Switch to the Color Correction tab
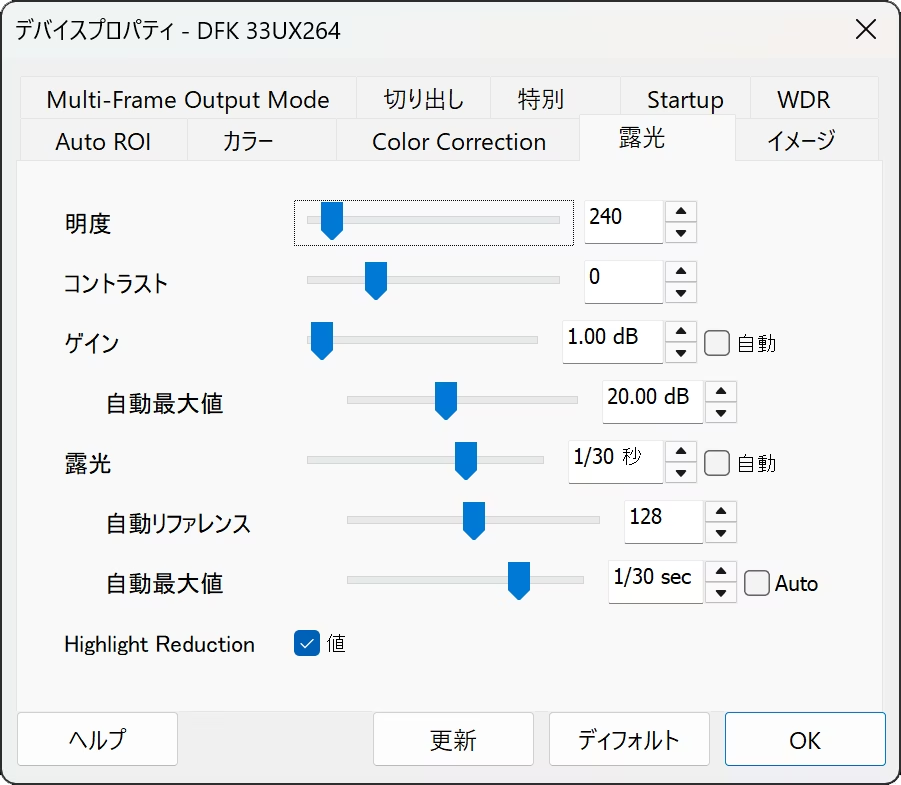901x785 pixels. pyautogui.click(x=458, y=142)
